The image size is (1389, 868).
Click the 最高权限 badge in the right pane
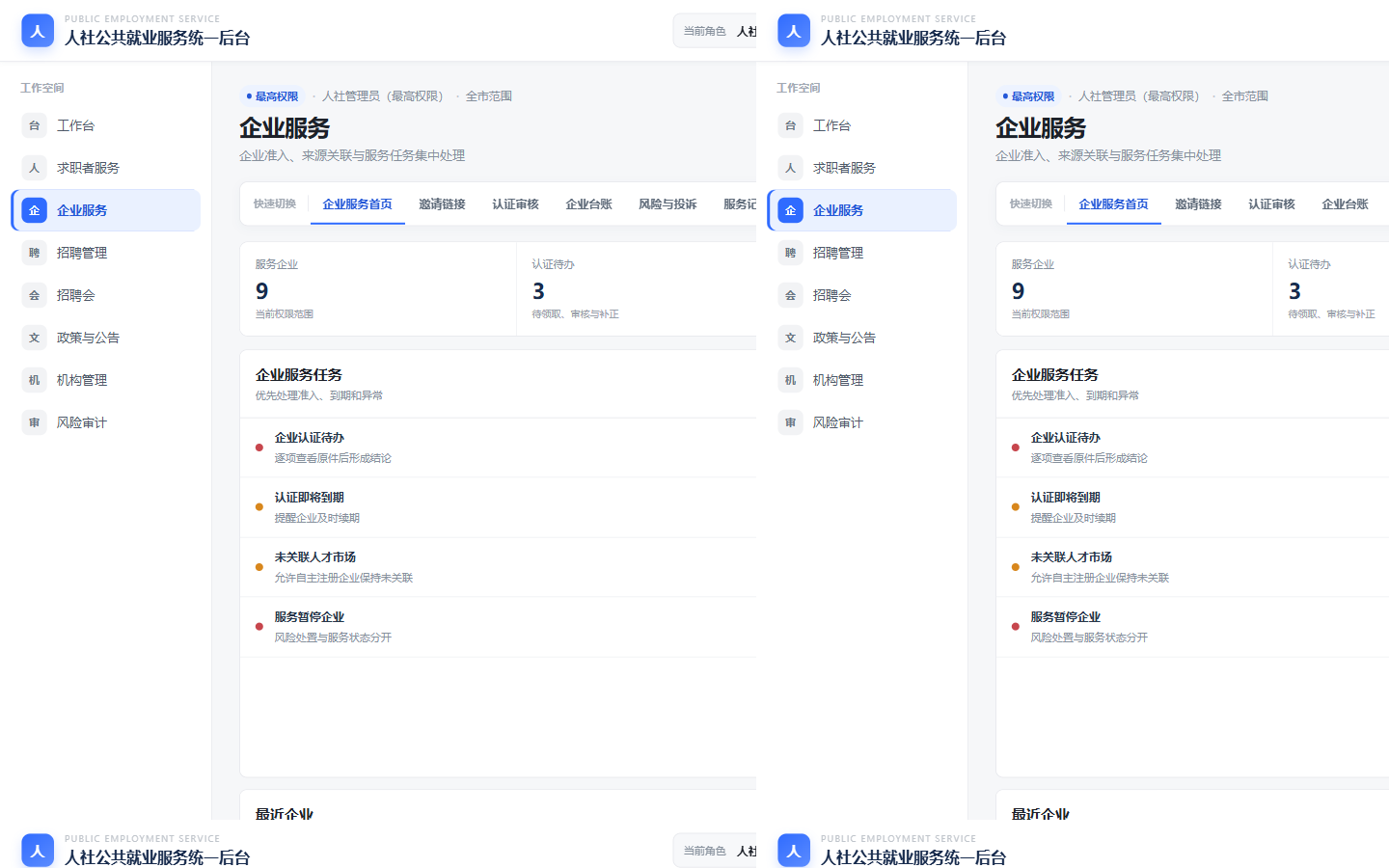1028,96
